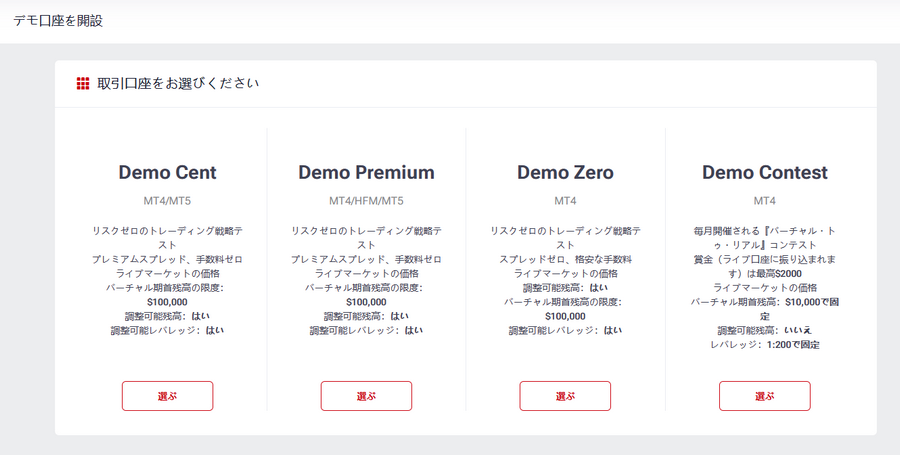Select Demo Contest using its 選ぶ button

(765, 396)
